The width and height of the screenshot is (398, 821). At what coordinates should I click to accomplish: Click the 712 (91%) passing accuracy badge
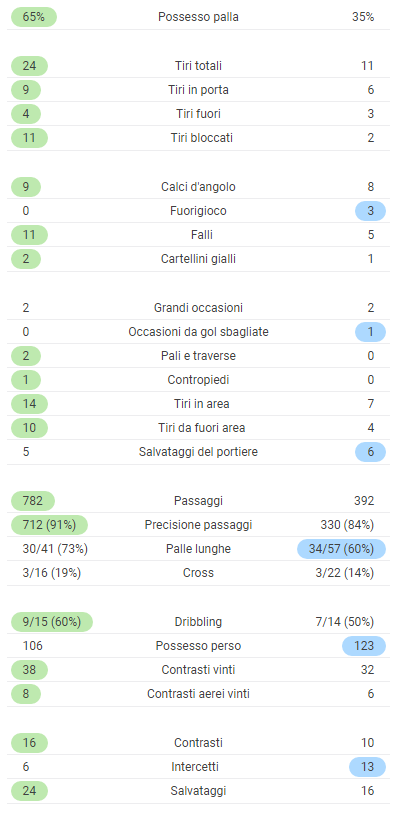click(x=49, y=525)
